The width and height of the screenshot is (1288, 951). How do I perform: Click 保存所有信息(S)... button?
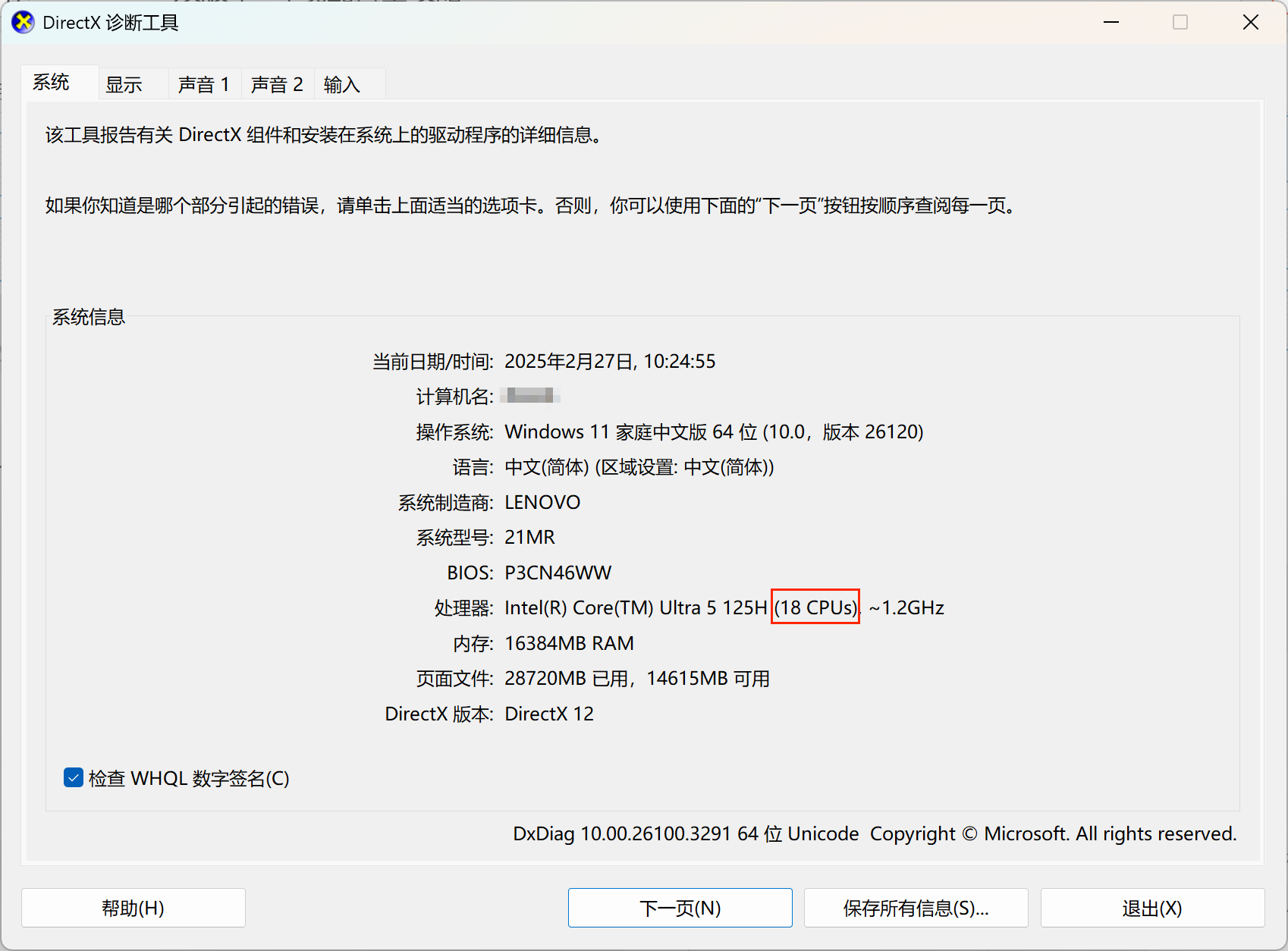pos(916,908)
